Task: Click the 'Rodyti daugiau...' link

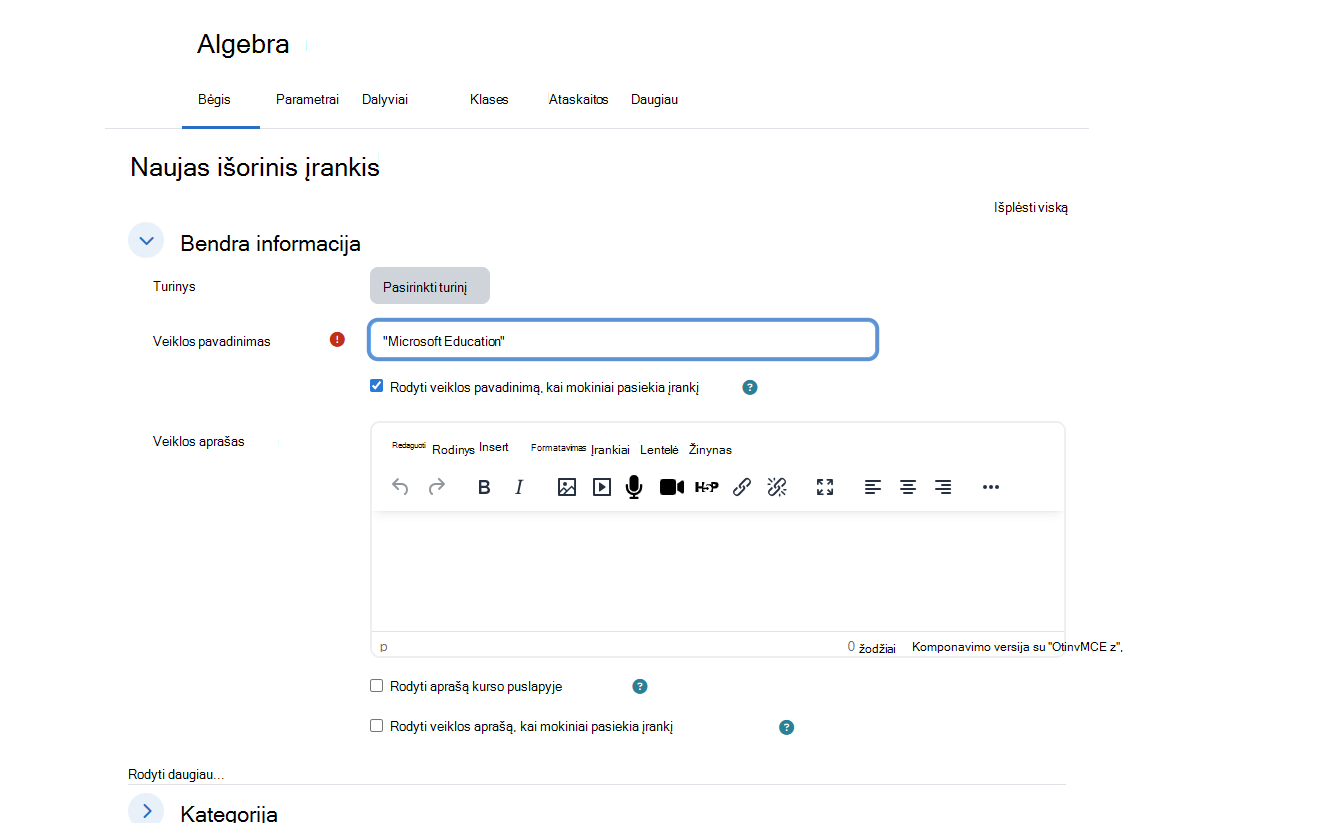Action: [x=176, y=775]
